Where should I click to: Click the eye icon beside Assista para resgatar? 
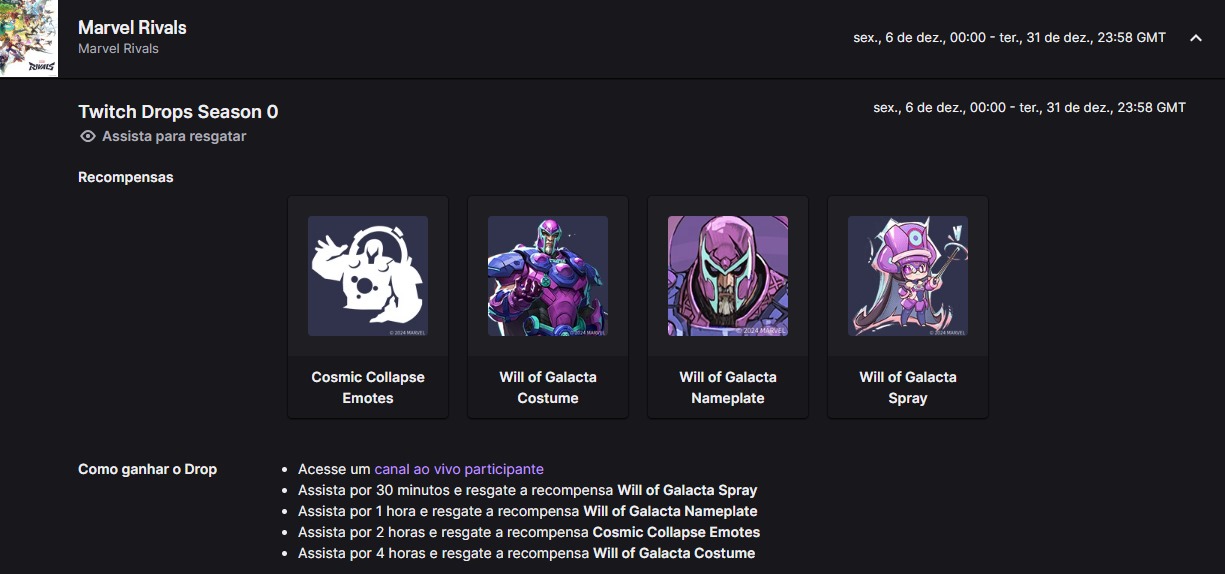click(88, 136)
